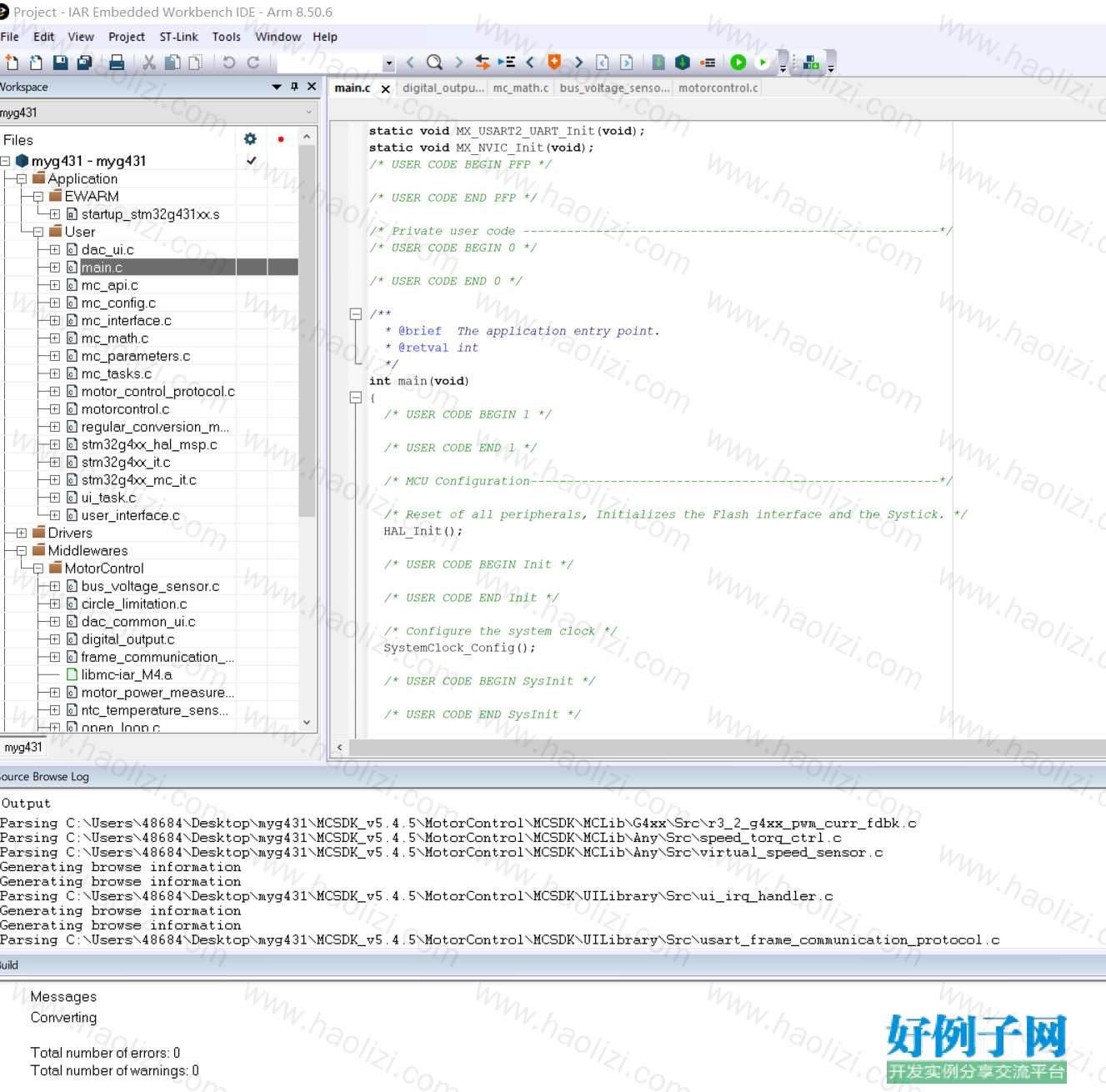Debug without downloading icon

[763, 63]
